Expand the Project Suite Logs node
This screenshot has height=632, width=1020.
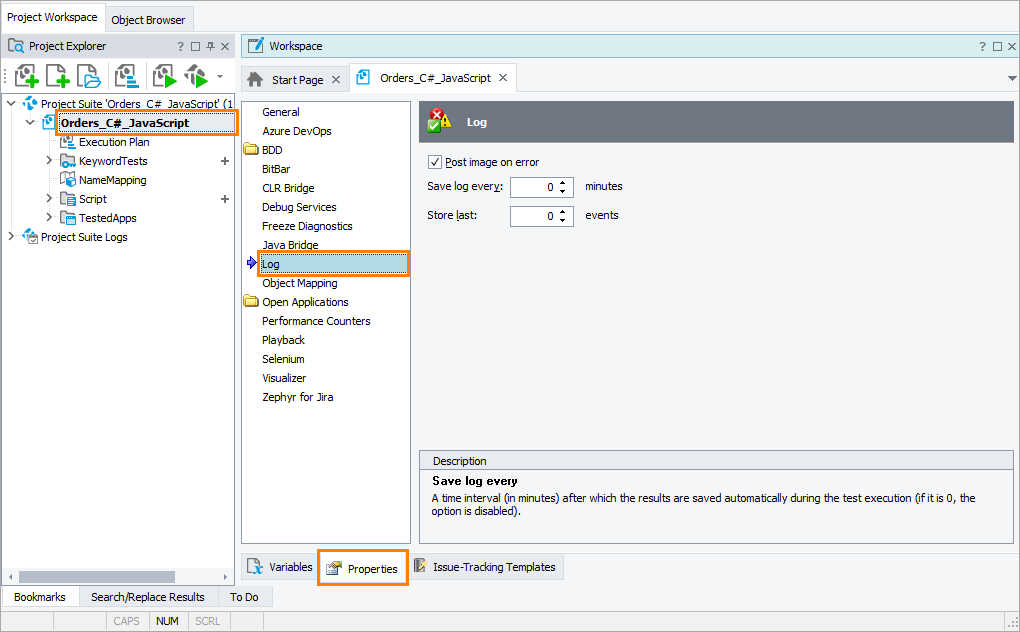click(10, 237)
